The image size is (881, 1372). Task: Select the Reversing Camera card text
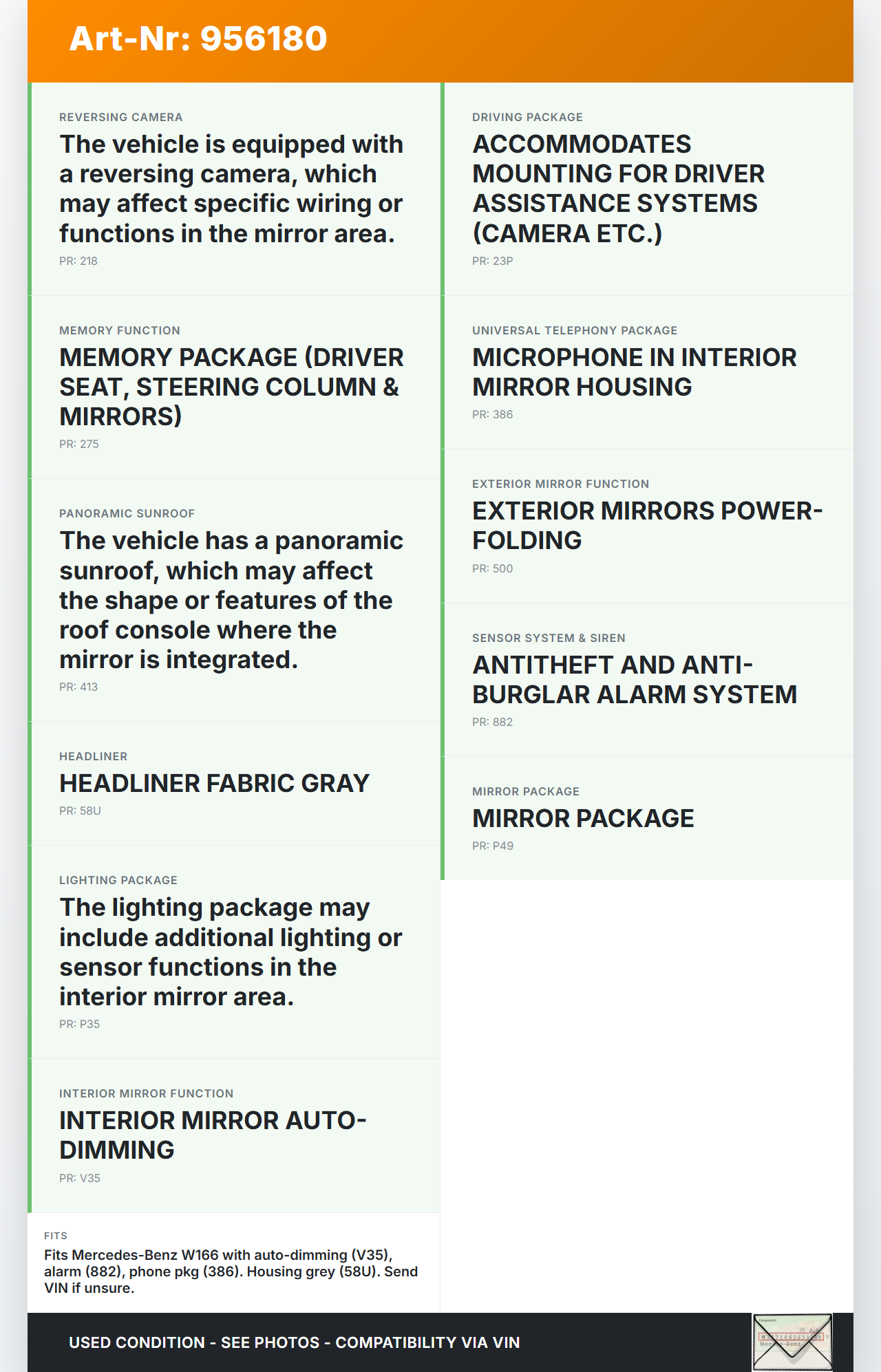pos(231,189)
